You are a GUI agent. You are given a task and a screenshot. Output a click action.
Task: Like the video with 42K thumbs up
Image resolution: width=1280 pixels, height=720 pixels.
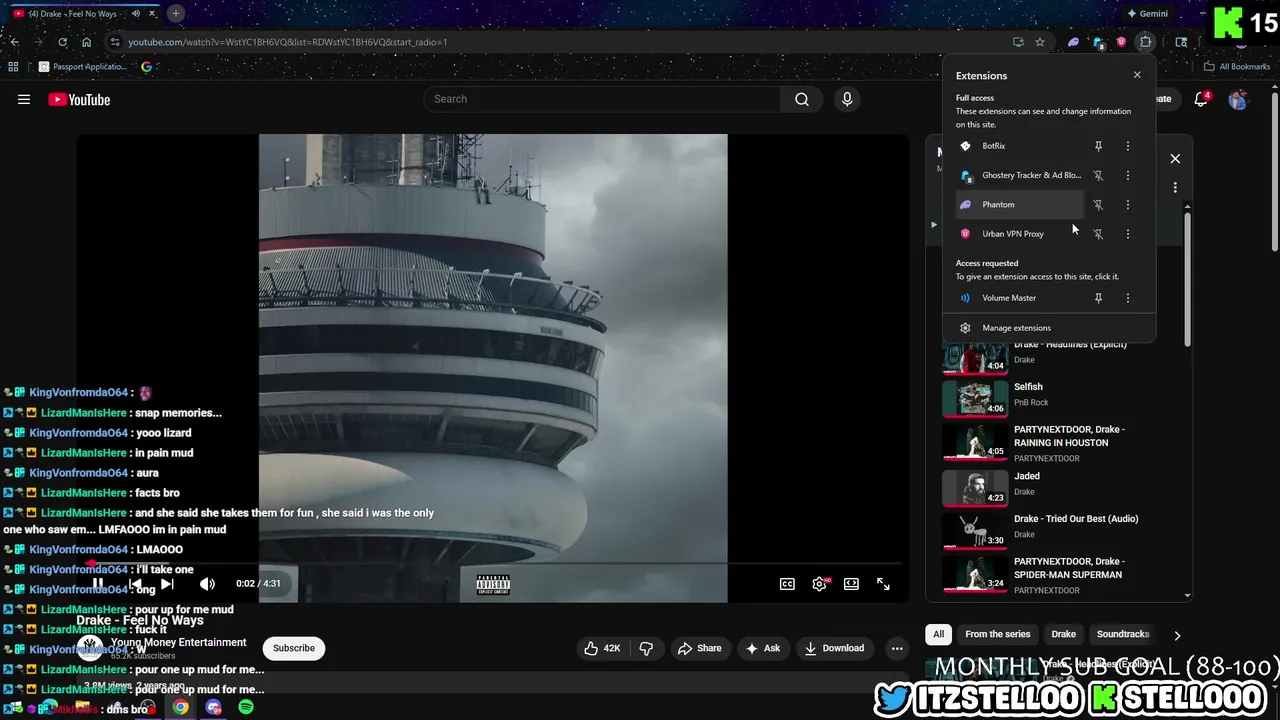click(x=603, y=648)
